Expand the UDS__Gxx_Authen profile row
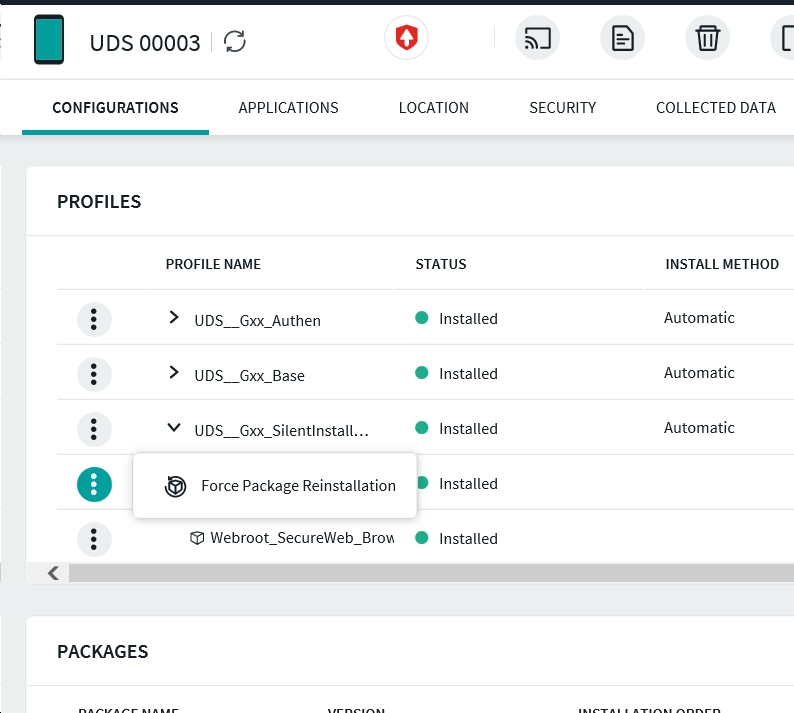The width and height of the screenshot is (794, 713). point(175,318)
